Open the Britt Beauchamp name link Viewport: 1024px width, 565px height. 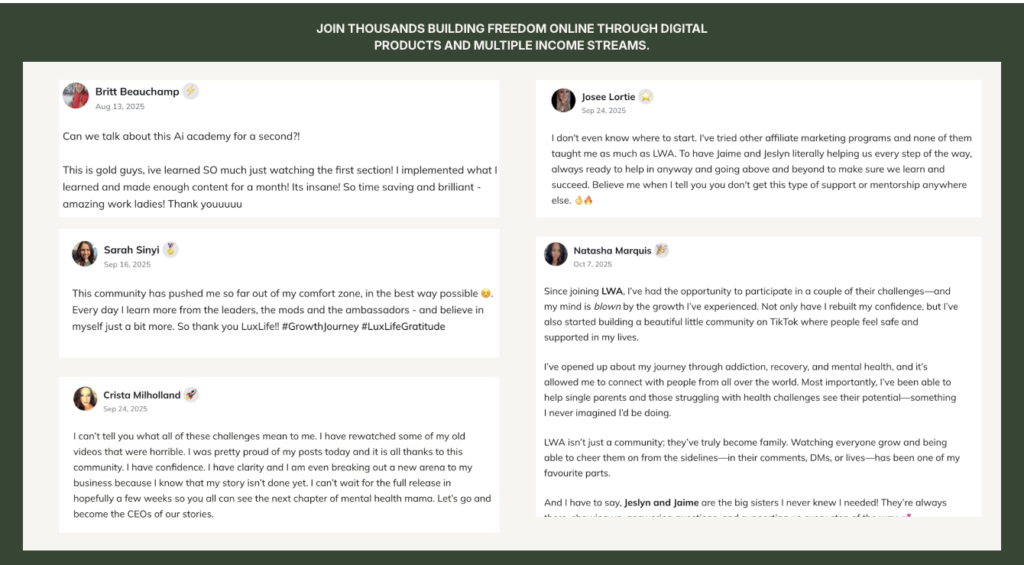[137, 91]
